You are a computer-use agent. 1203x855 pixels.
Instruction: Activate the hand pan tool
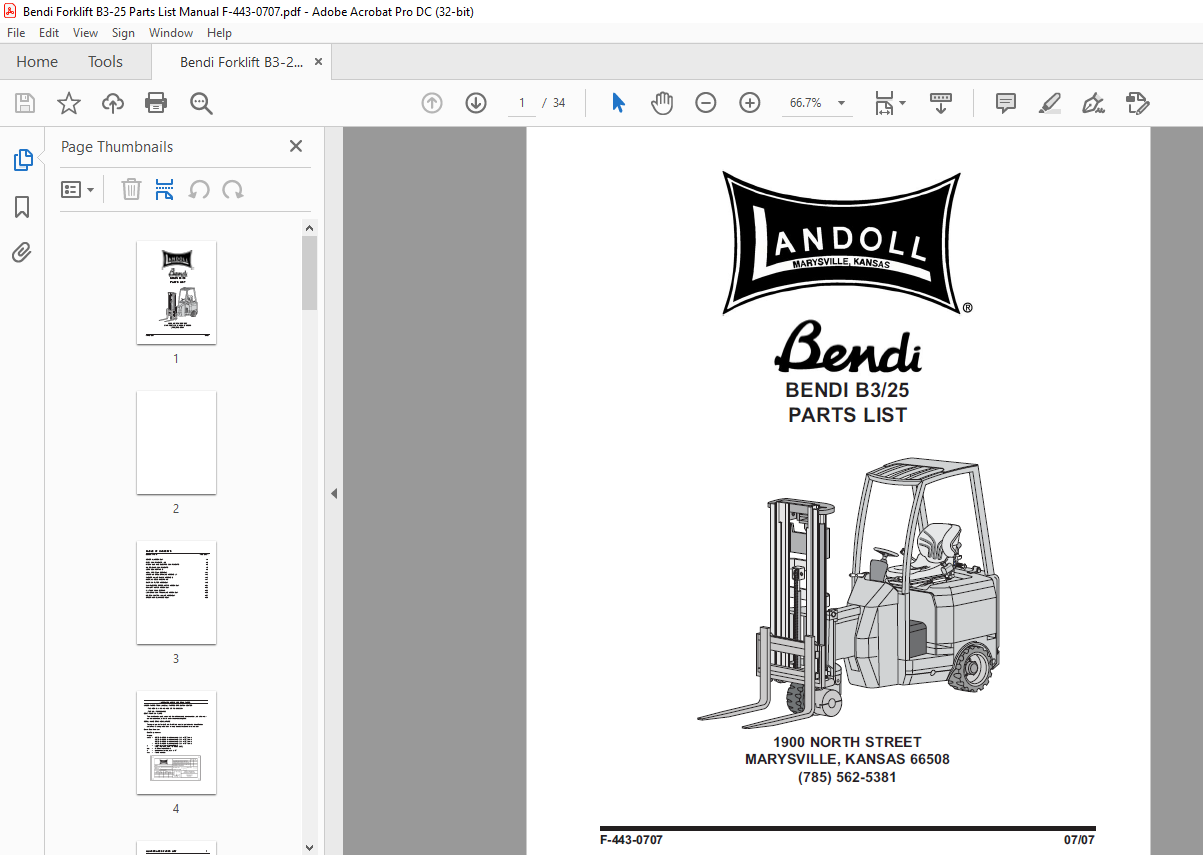[662, 103]
